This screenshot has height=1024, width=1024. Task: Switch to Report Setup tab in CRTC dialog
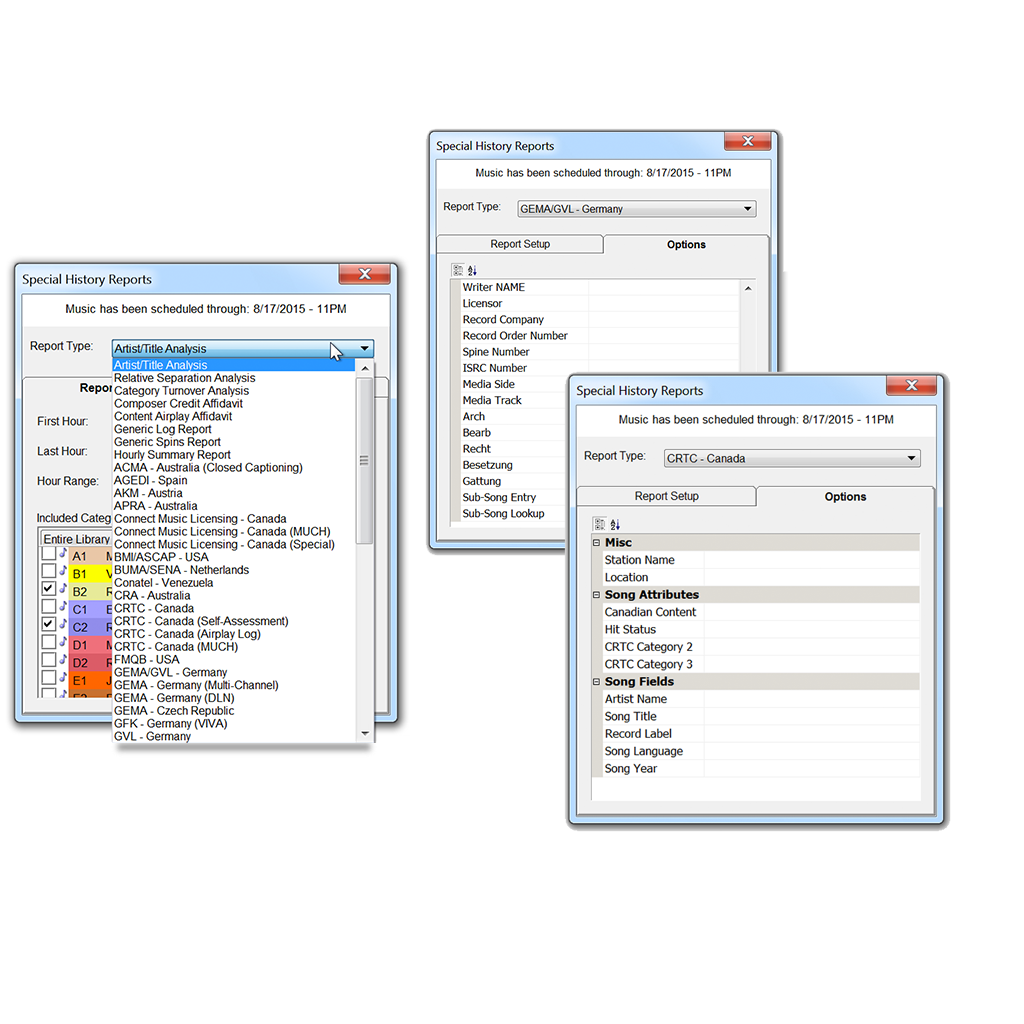pyautogui.click(x=666, y=496)
